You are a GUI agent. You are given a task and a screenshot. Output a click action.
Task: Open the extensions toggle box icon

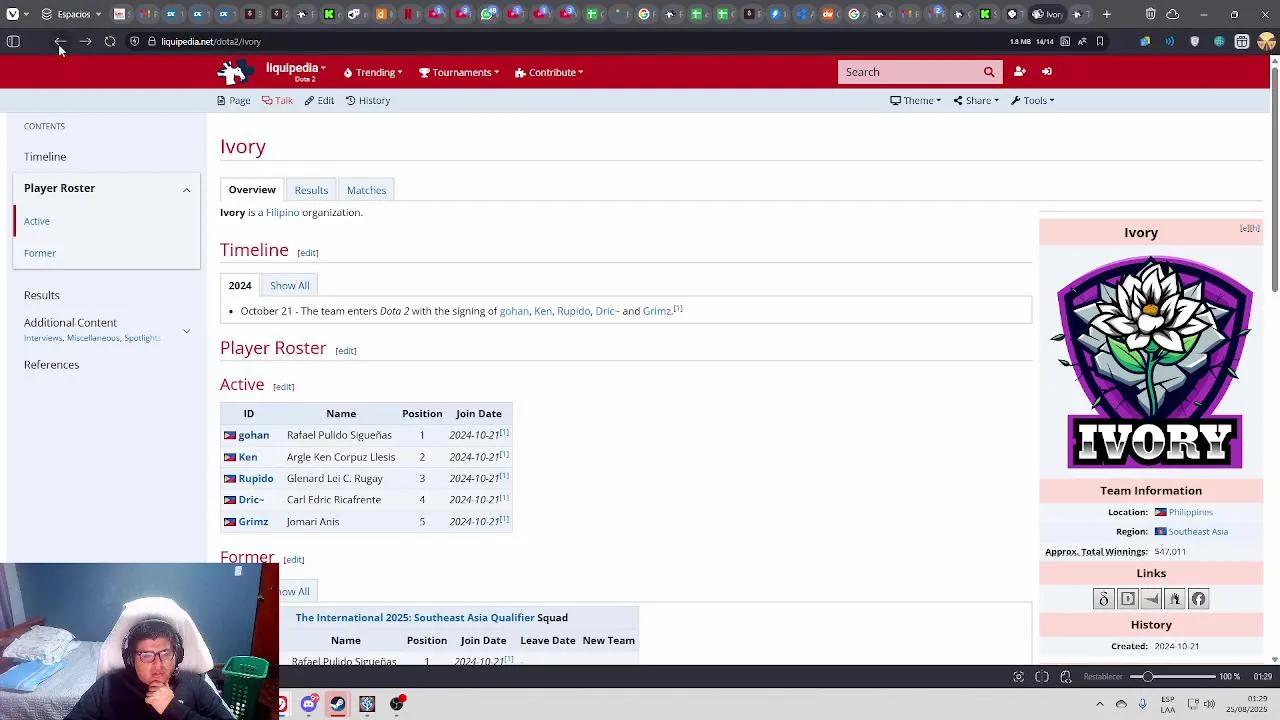(1242, 42)
